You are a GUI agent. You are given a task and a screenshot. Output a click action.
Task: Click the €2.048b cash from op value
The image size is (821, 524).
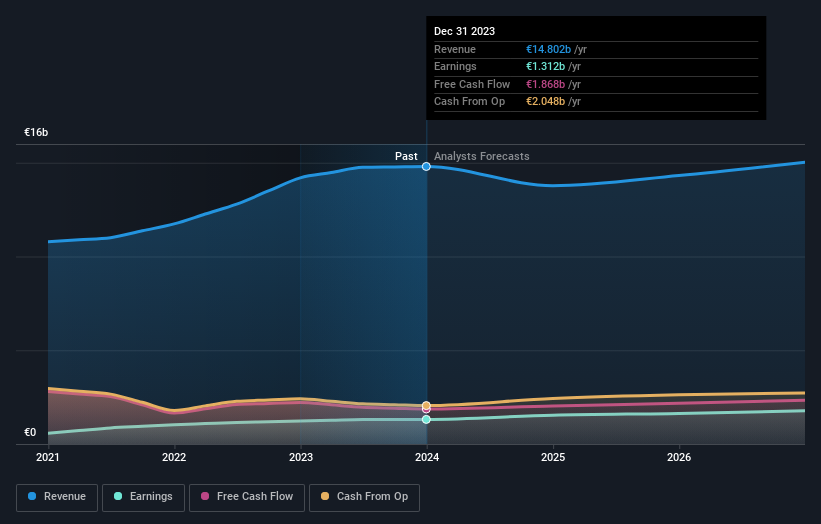click(x=546, y=102)
